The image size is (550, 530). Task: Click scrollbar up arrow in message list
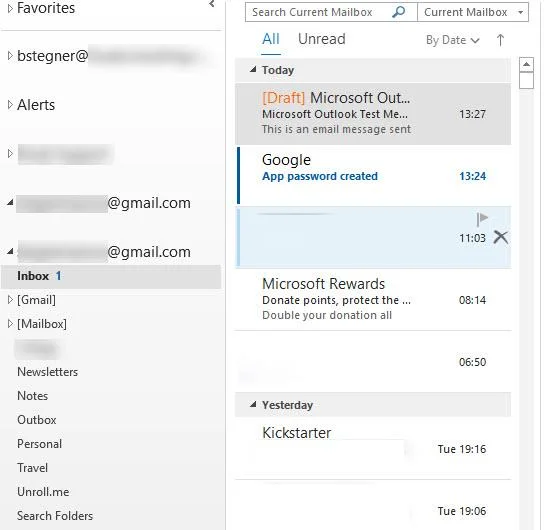coord(526,65)
